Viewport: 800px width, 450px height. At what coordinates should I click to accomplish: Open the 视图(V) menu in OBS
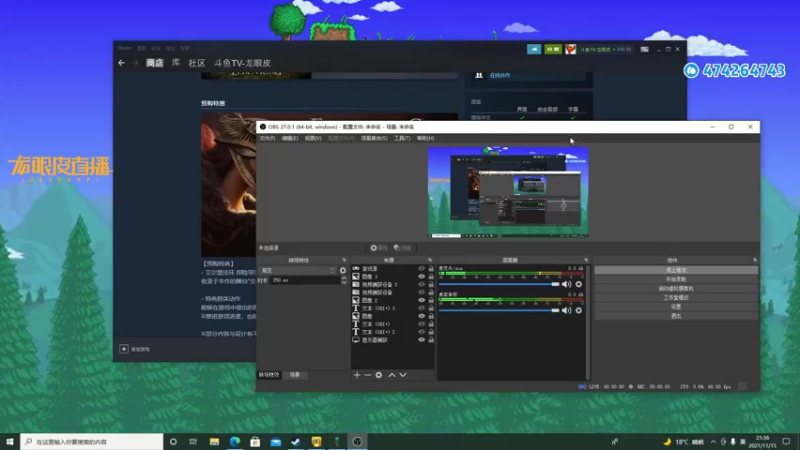click(313, 138)
